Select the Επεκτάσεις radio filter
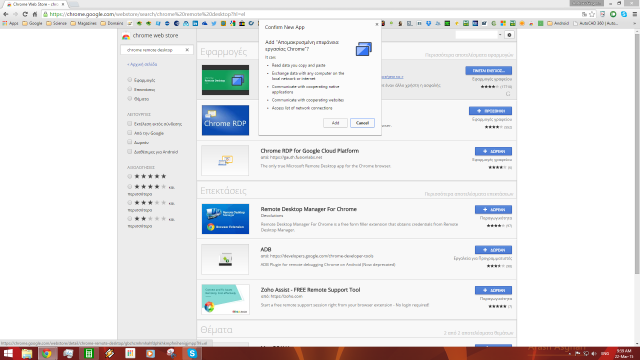Screen dimensions: 640x360 coord(129,89)
